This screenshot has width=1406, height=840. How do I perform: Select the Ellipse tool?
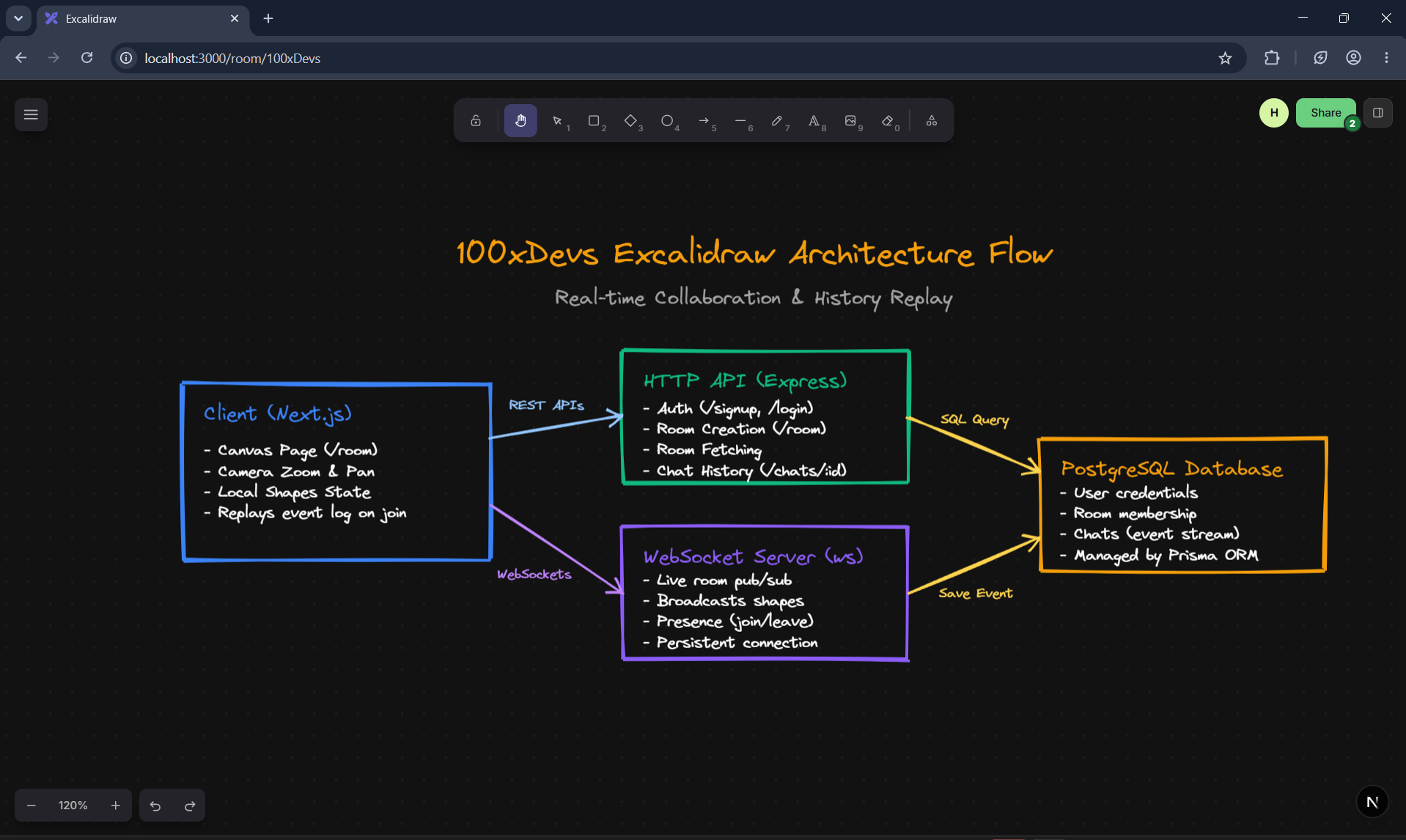coord(668,121)
